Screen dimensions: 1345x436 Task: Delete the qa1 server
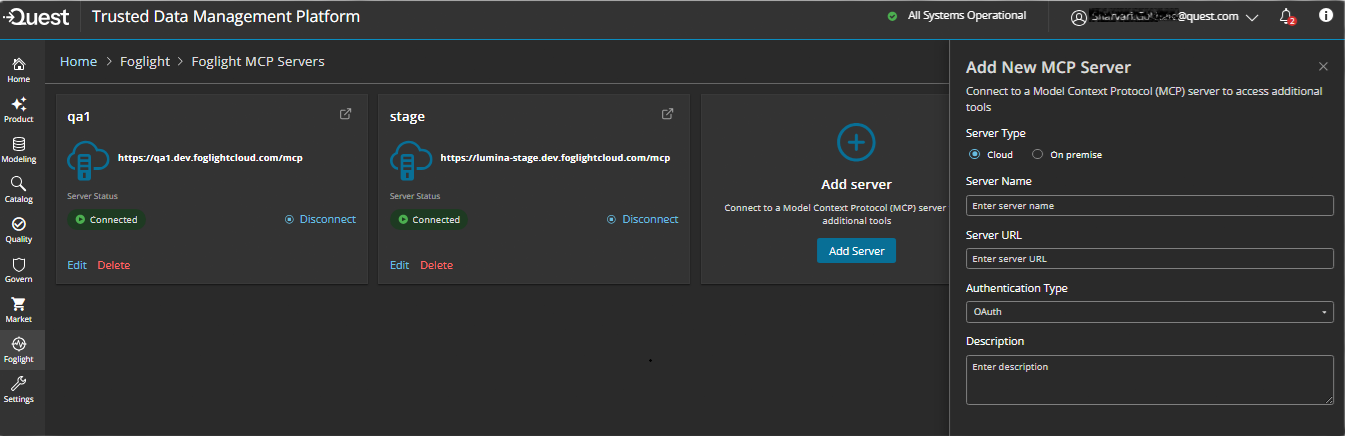tap(114, 265)
